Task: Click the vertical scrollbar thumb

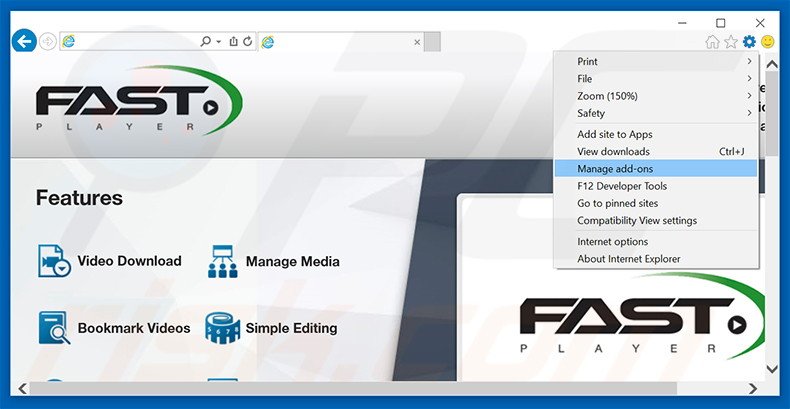Action: tap(772, 115)
